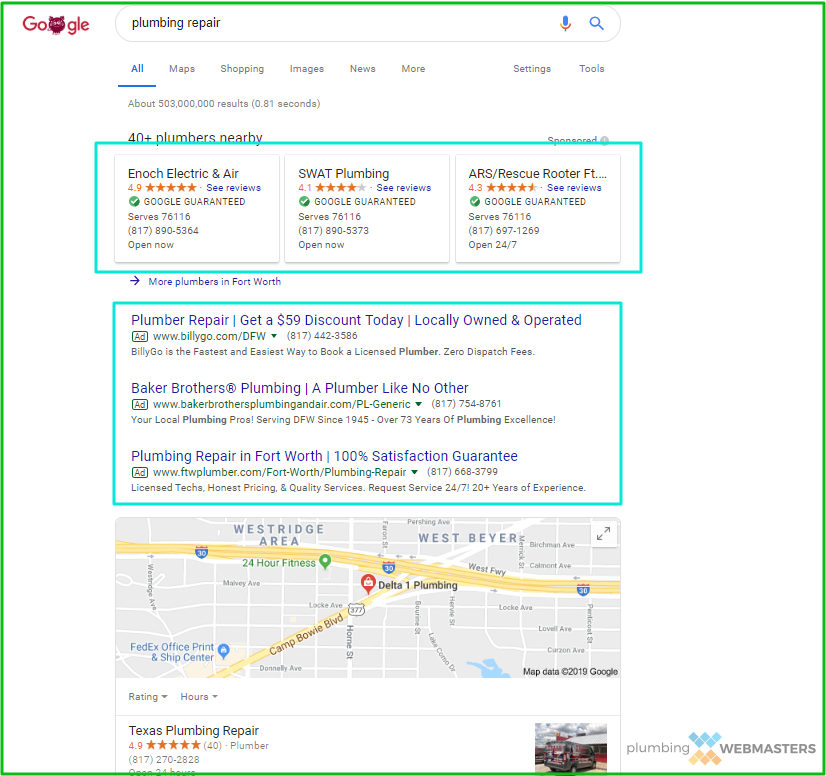This screenshot has width=826, height=776.
Task: Open the Hours filter dropdown
Action: point(199,696)
